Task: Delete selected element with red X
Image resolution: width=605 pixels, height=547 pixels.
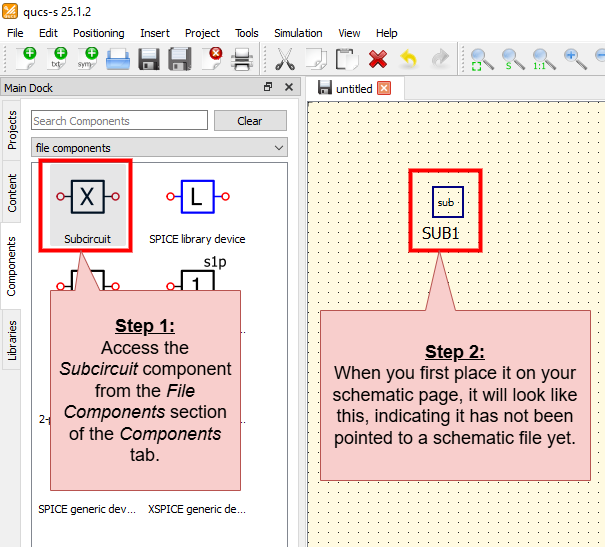Action: [378, 59]
